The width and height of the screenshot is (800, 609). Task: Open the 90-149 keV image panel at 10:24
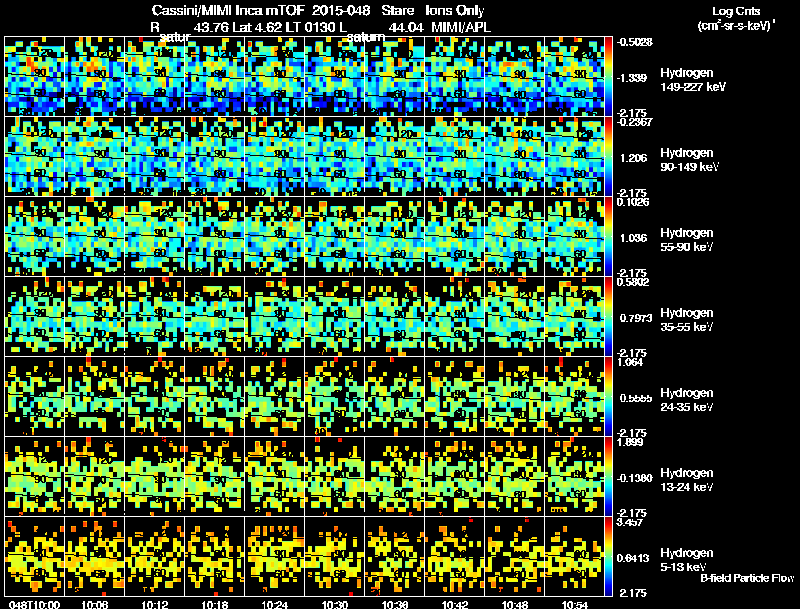tap(274, 157)
